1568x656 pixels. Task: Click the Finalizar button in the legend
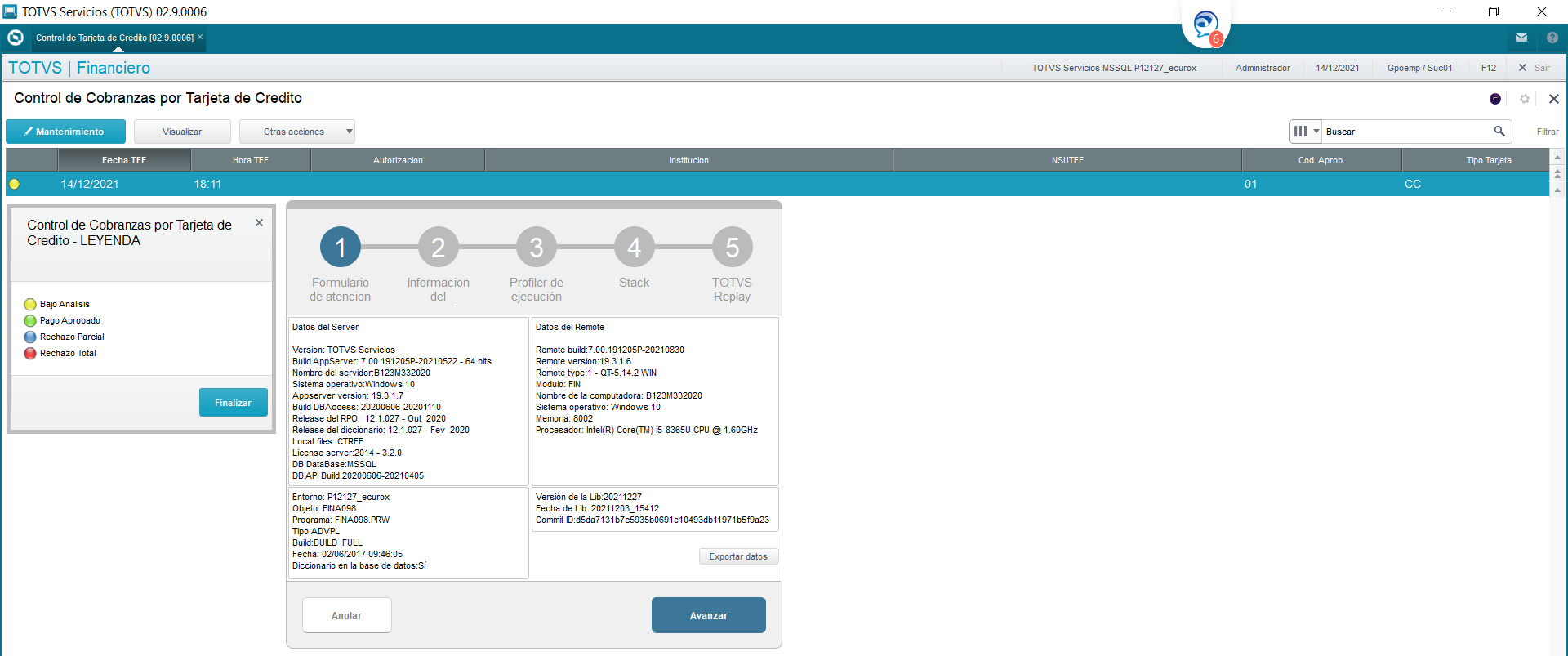[x=234, y=403]
